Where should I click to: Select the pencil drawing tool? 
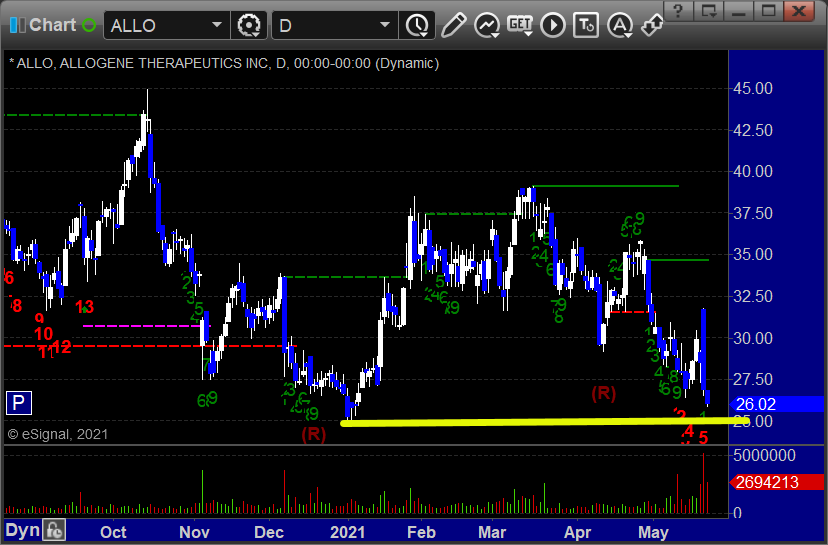tap(453, 25)
